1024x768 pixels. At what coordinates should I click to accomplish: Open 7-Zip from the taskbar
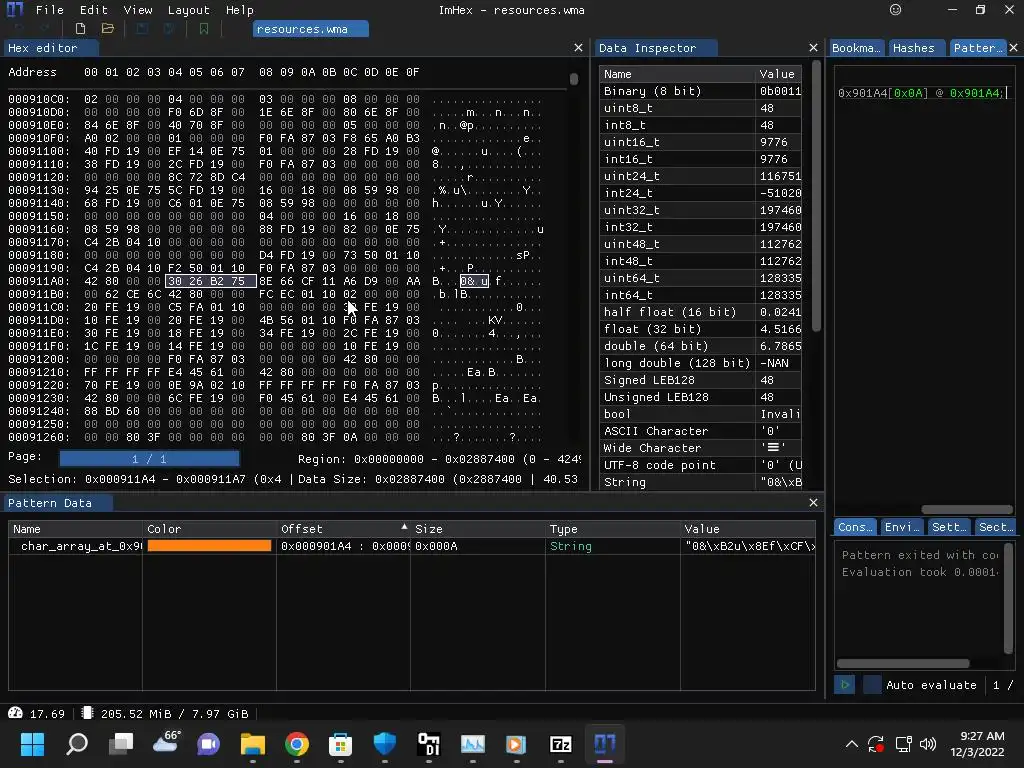point(560,743)
